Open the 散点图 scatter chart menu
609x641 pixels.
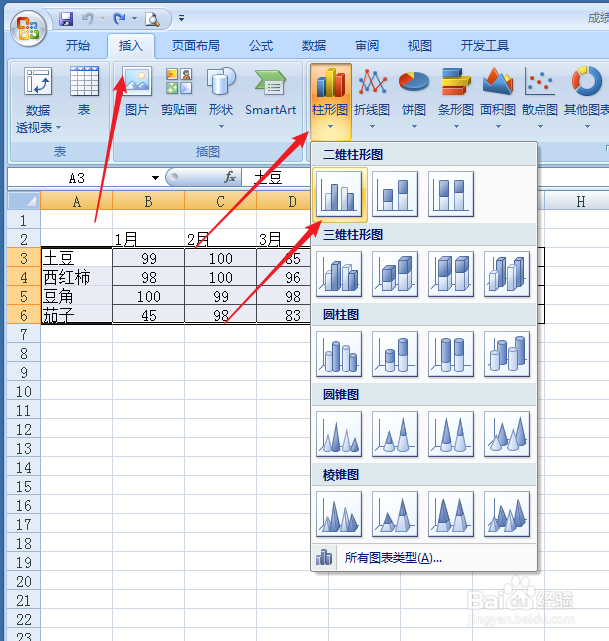click(540, 99)
